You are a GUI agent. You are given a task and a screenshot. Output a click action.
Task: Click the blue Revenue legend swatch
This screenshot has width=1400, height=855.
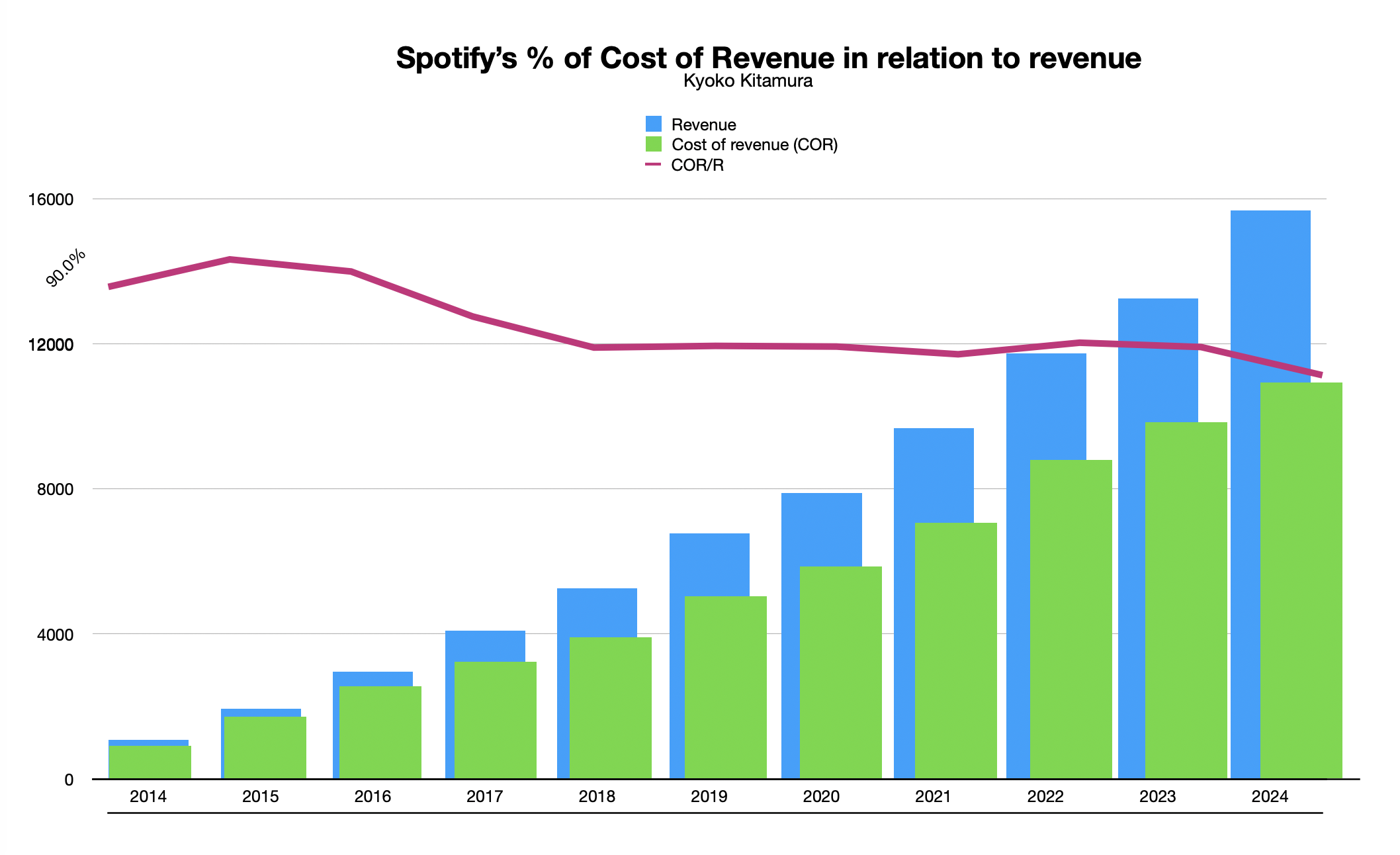(x=654, y=124)
